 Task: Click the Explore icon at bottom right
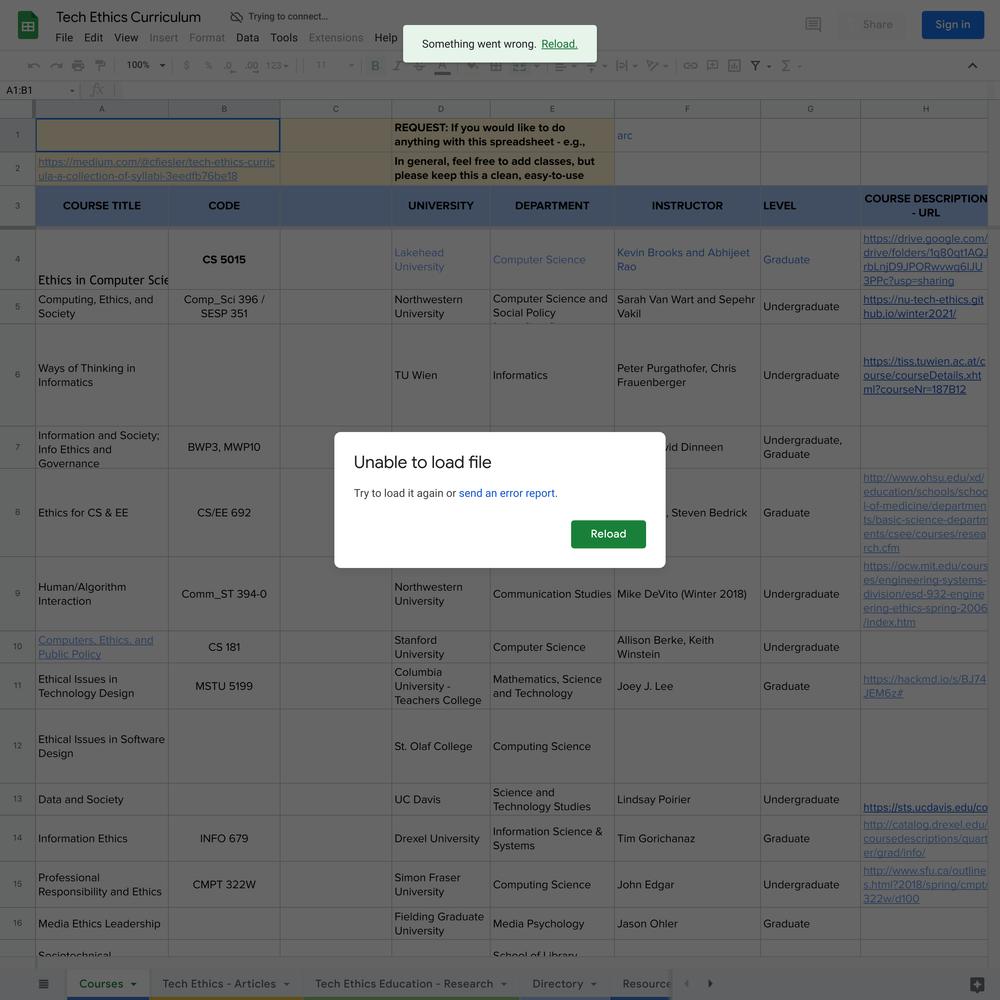click(976, 984)
